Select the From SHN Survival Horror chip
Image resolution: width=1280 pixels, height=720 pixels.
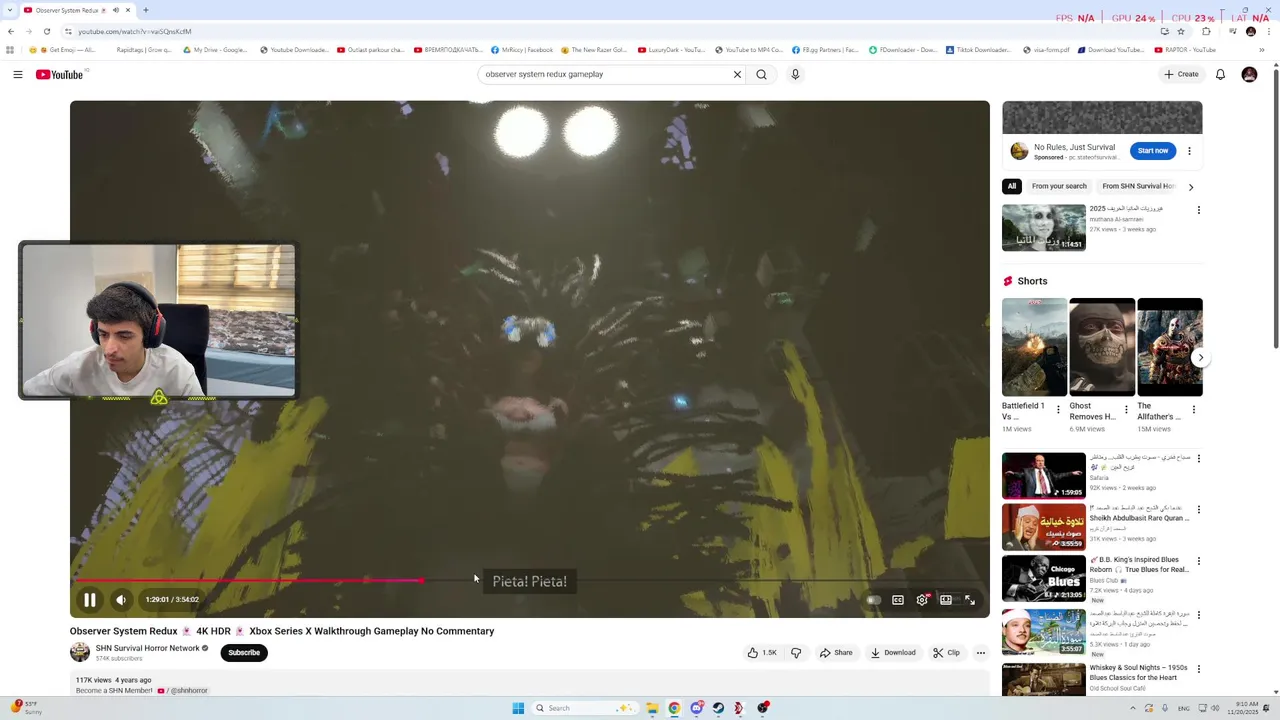[1138, 186]
